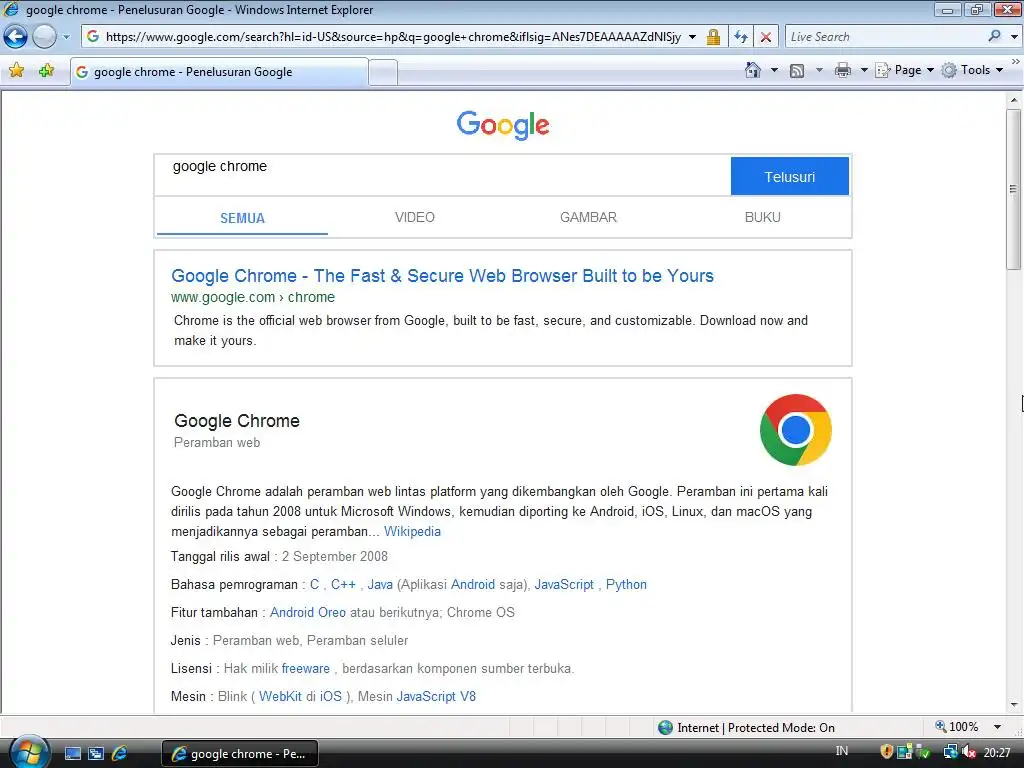Switch to the VIDEO results tab
This screenshot has width=1024, height=768.
pyautogui.click(x=415, y=217)
